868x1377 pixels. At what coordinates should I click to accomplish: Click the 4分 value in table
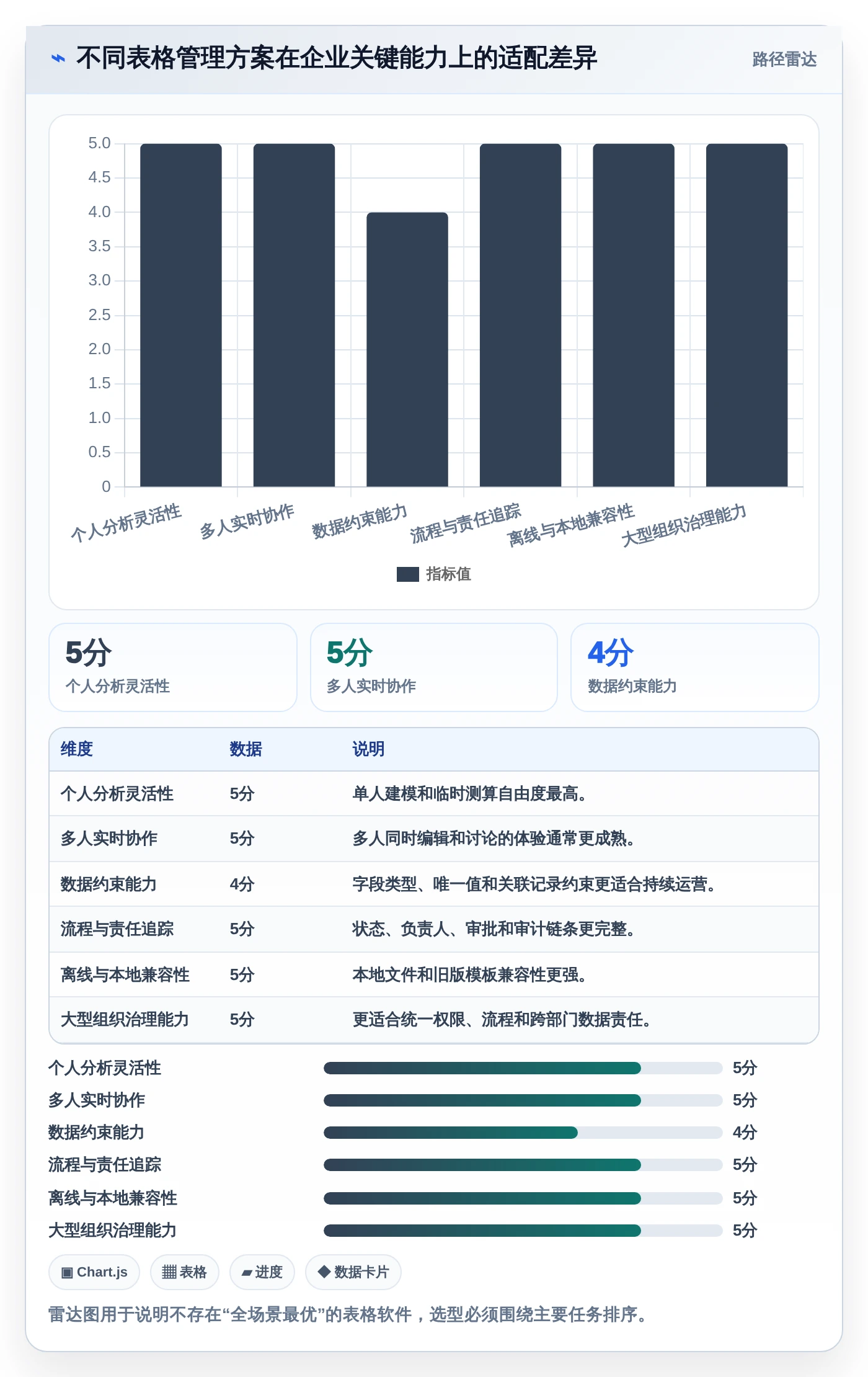tap(242, 885)
